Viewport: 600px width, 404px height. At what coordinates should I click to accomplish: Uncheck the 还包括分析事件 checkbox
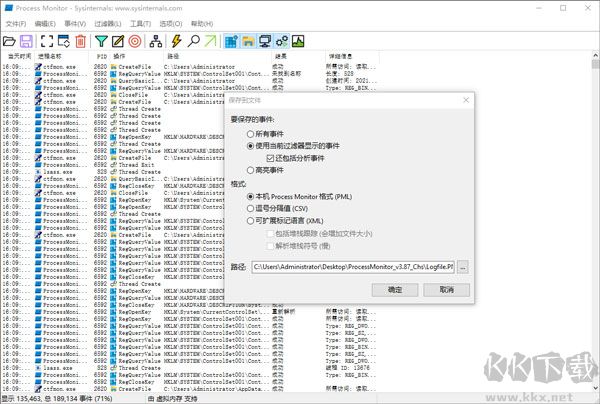click(270, 158)
